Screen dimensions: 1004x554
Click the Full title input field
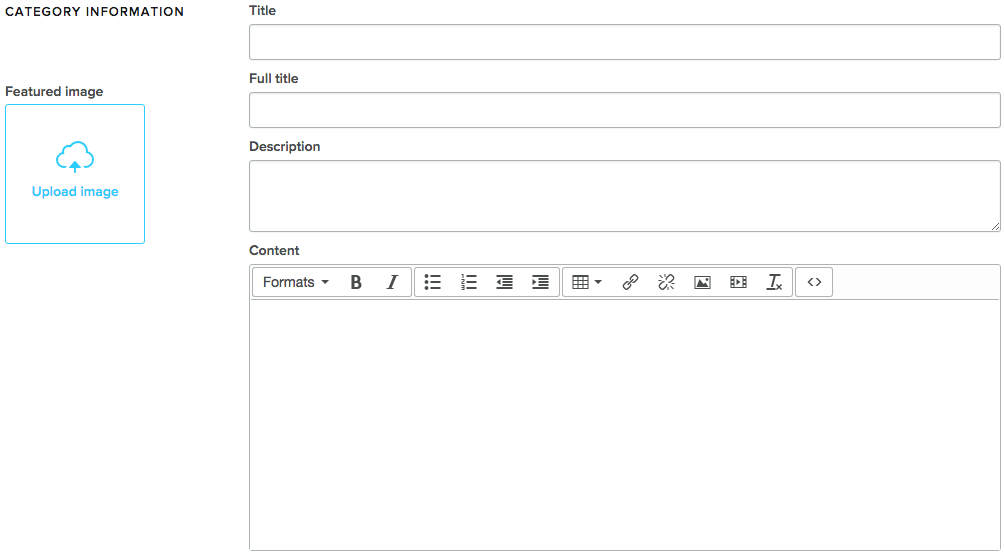(x=624, y=110)
